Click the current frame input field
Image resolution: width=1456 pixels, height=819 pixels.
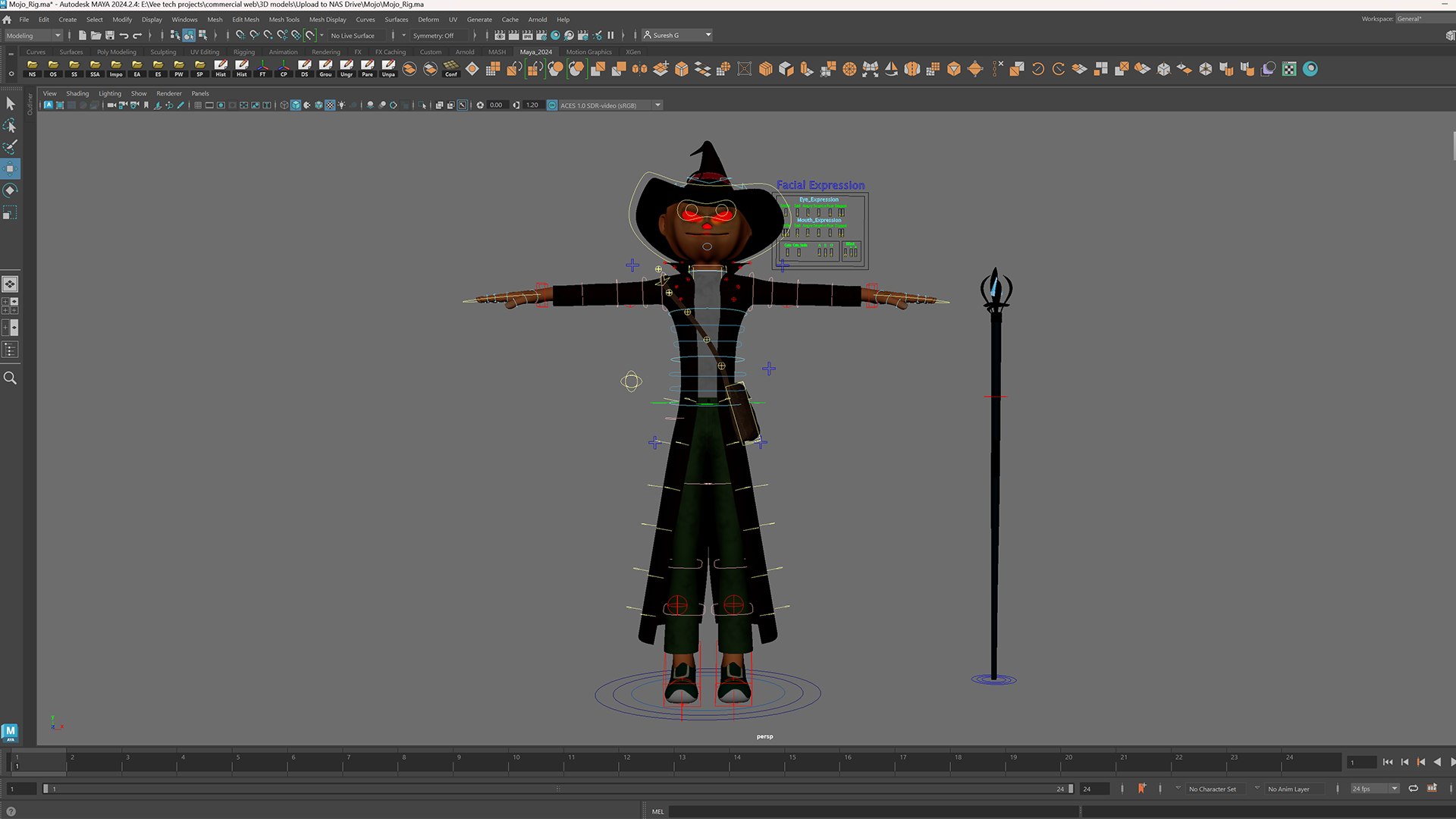click(x=1362, y=762)
